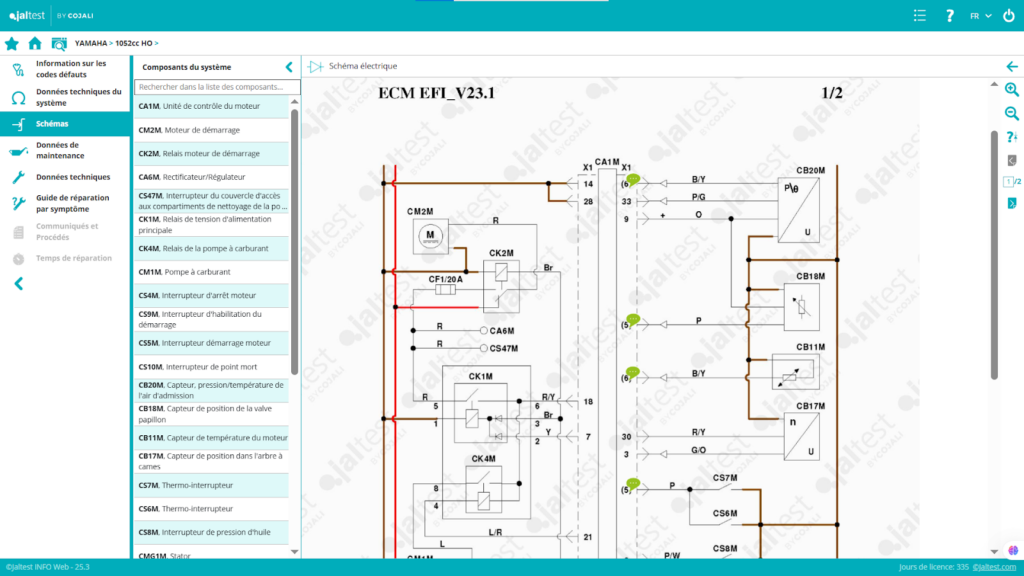The image size is (1024, 576).
Task: Collapse the Composants du système panel
Action: [289, 67]
